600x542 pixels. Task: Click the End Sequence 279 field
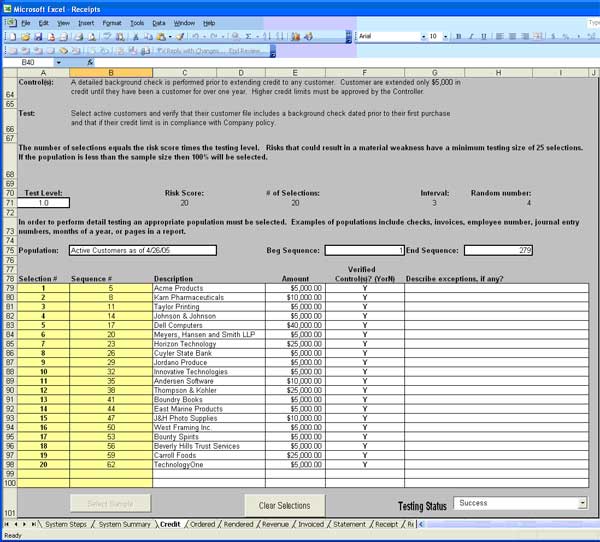[498, 250]
